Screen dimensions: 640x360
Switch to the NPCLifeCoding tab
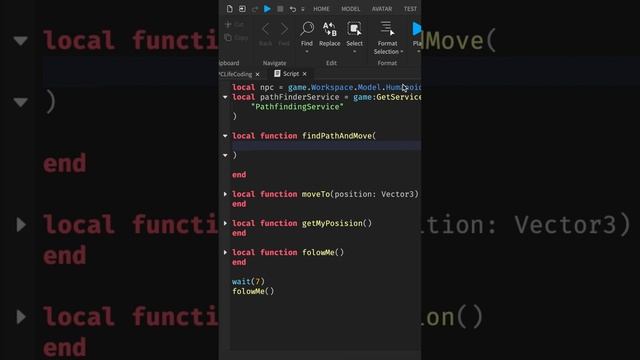point(236,74)
